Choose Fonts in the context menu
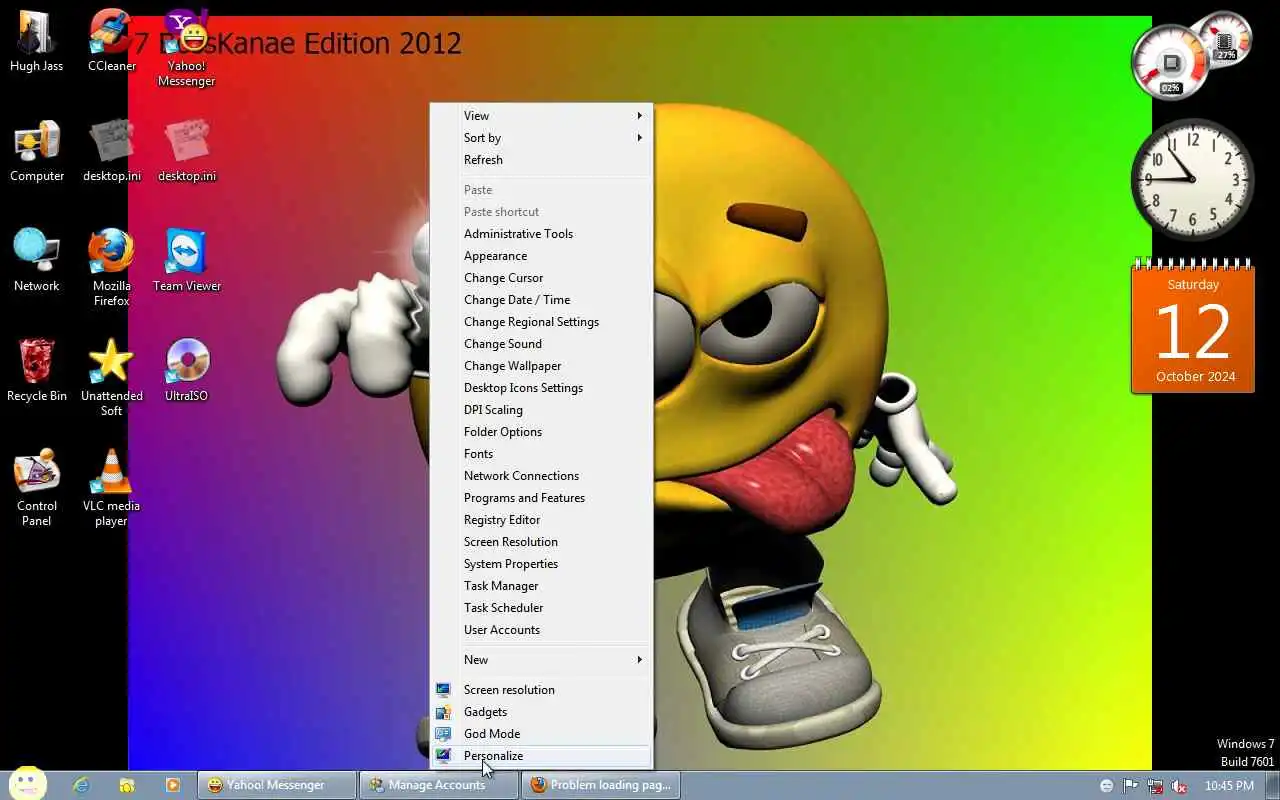Viewport: 1280px width, 800px height. pos(541,454)
